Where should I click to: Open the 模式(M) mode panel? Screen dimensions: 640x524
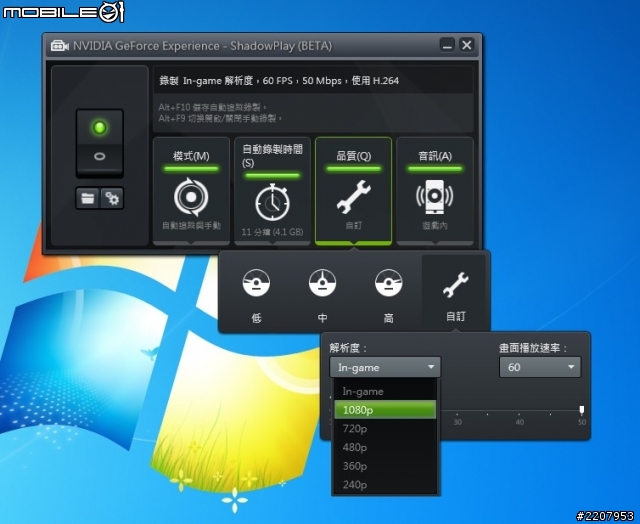(x=191, y=191)
